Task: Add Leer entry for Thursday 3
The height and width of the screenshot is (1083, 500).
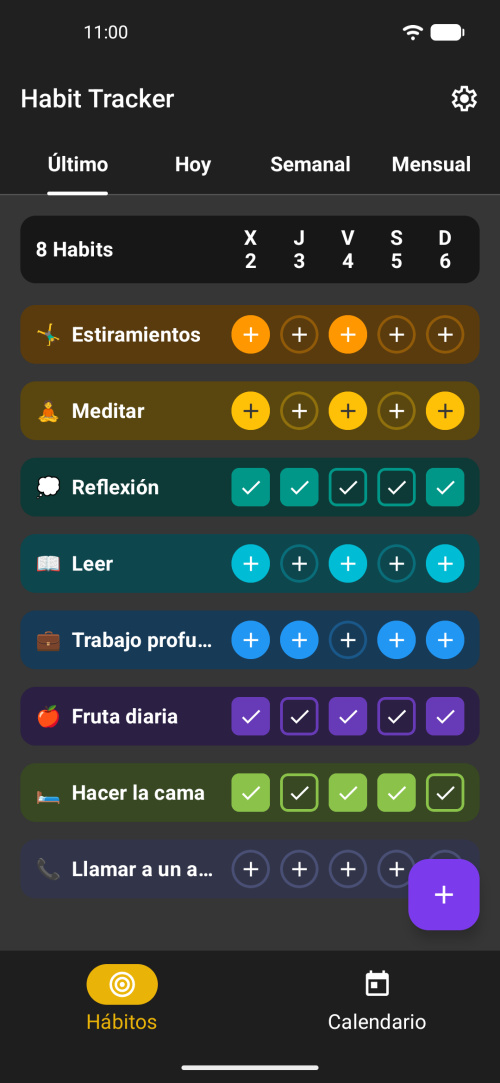Action: point(299,564)
